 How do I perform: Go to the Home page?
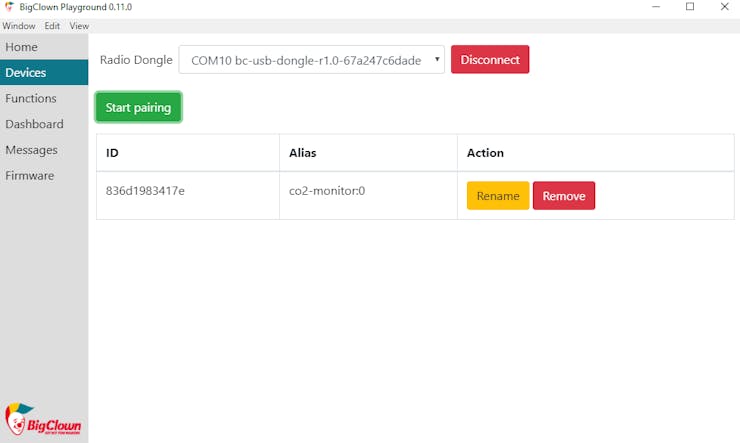pyautogui.click(x=44, y=47)
